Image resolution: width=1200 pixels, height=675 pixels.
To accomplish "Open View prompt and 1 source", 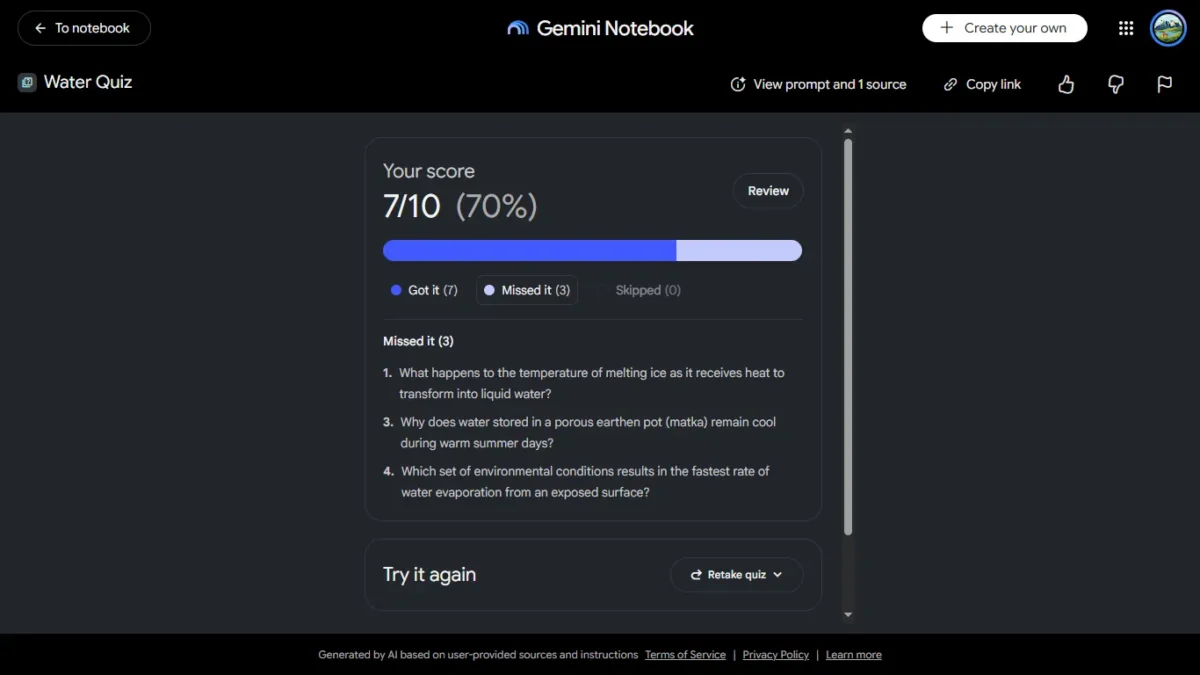I will [x=818, y=84].
